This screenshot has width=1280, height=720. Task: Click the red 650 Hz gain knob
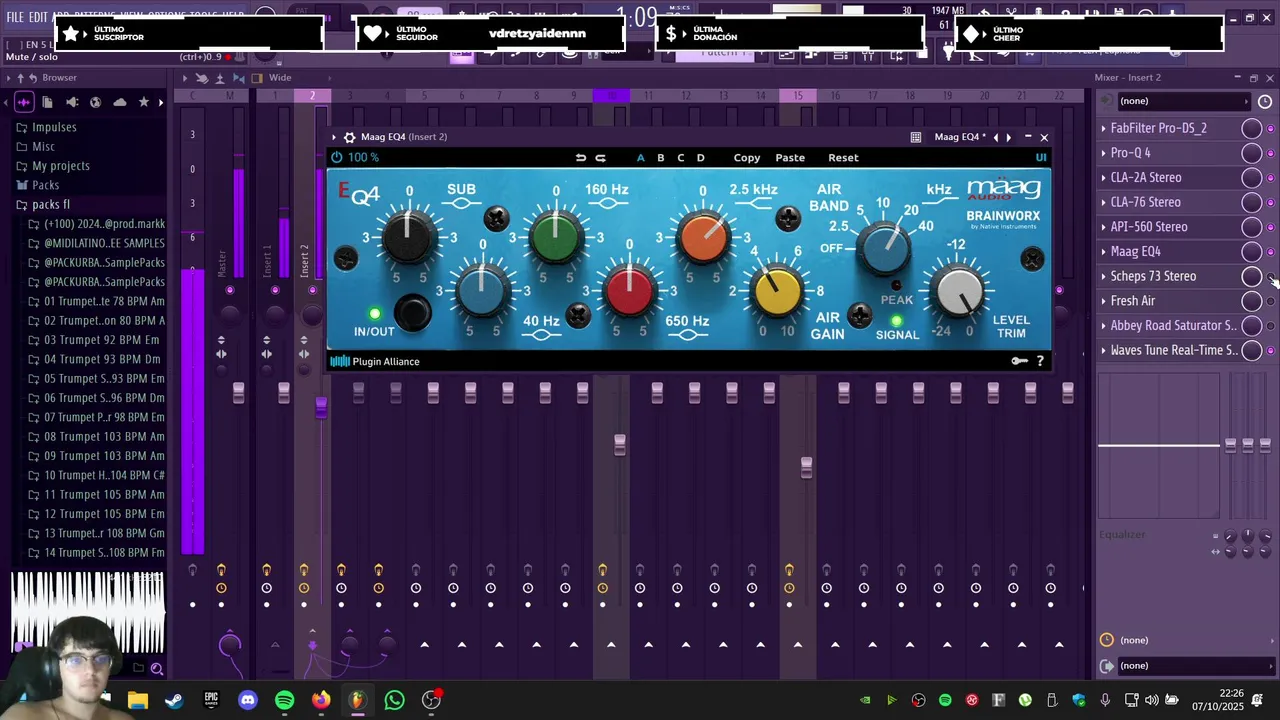pyautogui.click(x=630, y=290)
